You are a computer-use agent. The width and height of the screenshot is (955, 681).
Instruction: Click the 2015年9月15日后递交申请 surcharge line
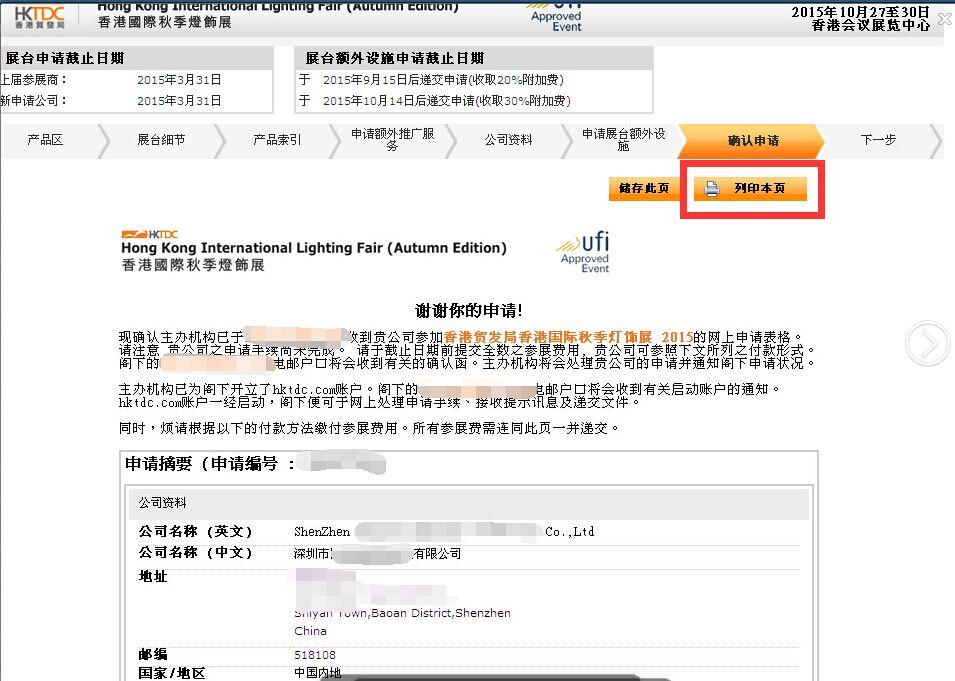pos(443,80)
